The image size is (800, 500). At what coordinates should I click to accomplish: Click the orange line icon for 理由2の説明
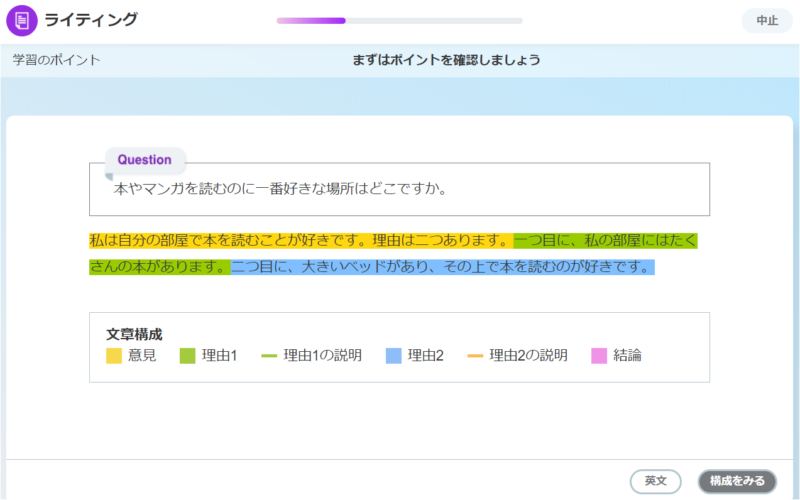(x=475, y=356)
